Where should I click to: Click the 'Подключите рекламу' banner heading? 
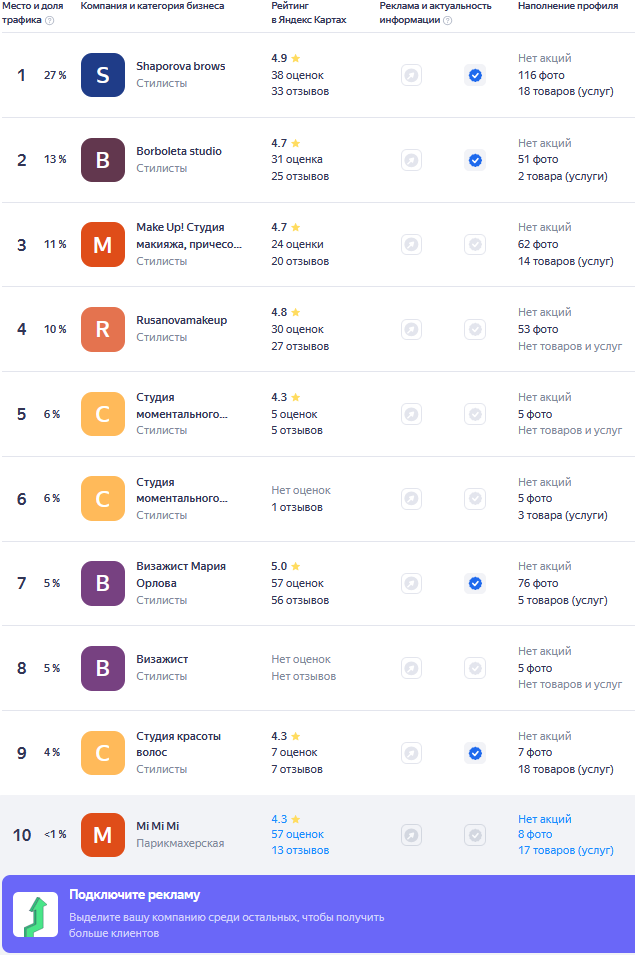tap(135, 895)
